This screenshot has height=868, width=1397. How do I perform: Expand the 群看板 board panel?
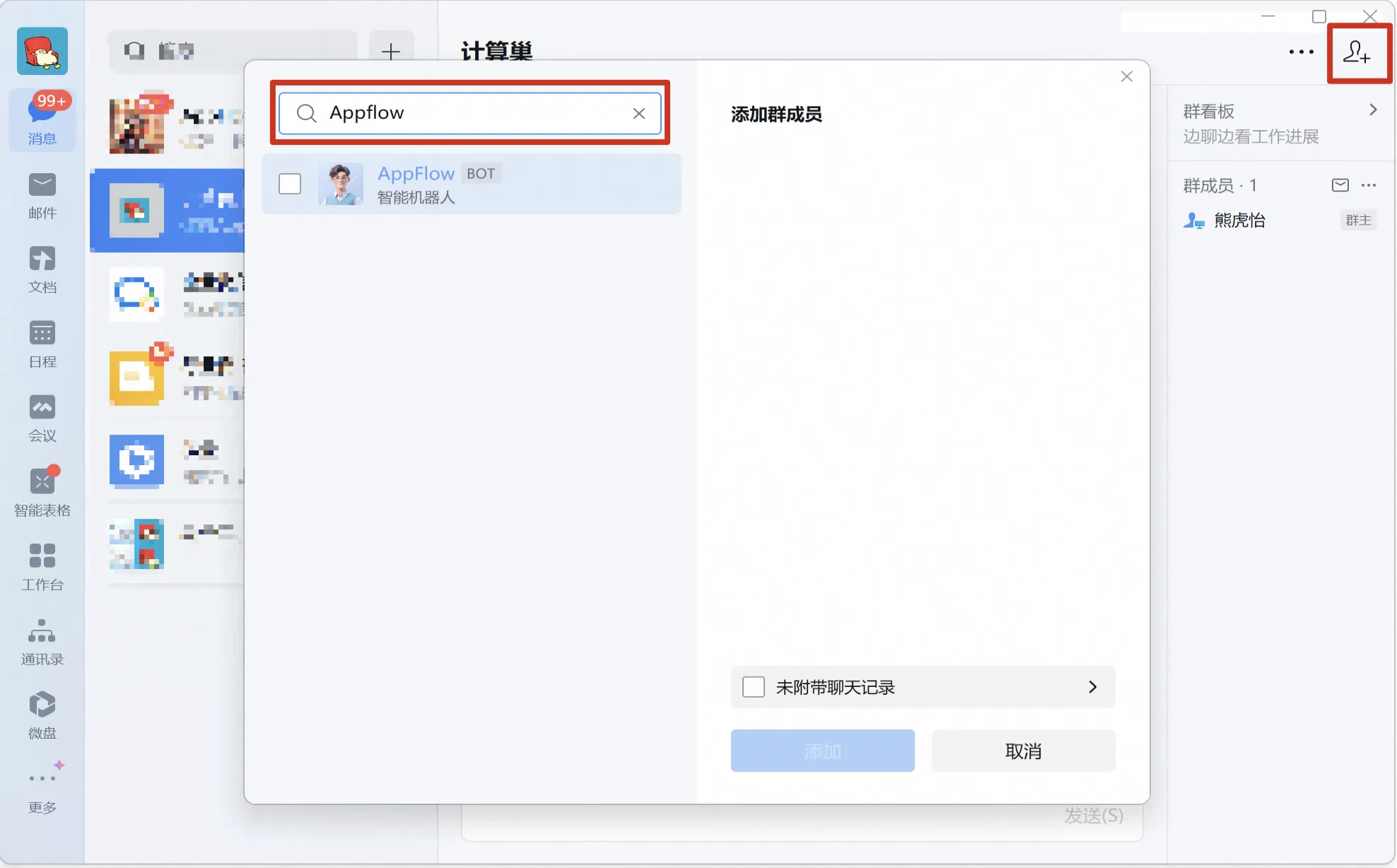(x=1372, y=110)
